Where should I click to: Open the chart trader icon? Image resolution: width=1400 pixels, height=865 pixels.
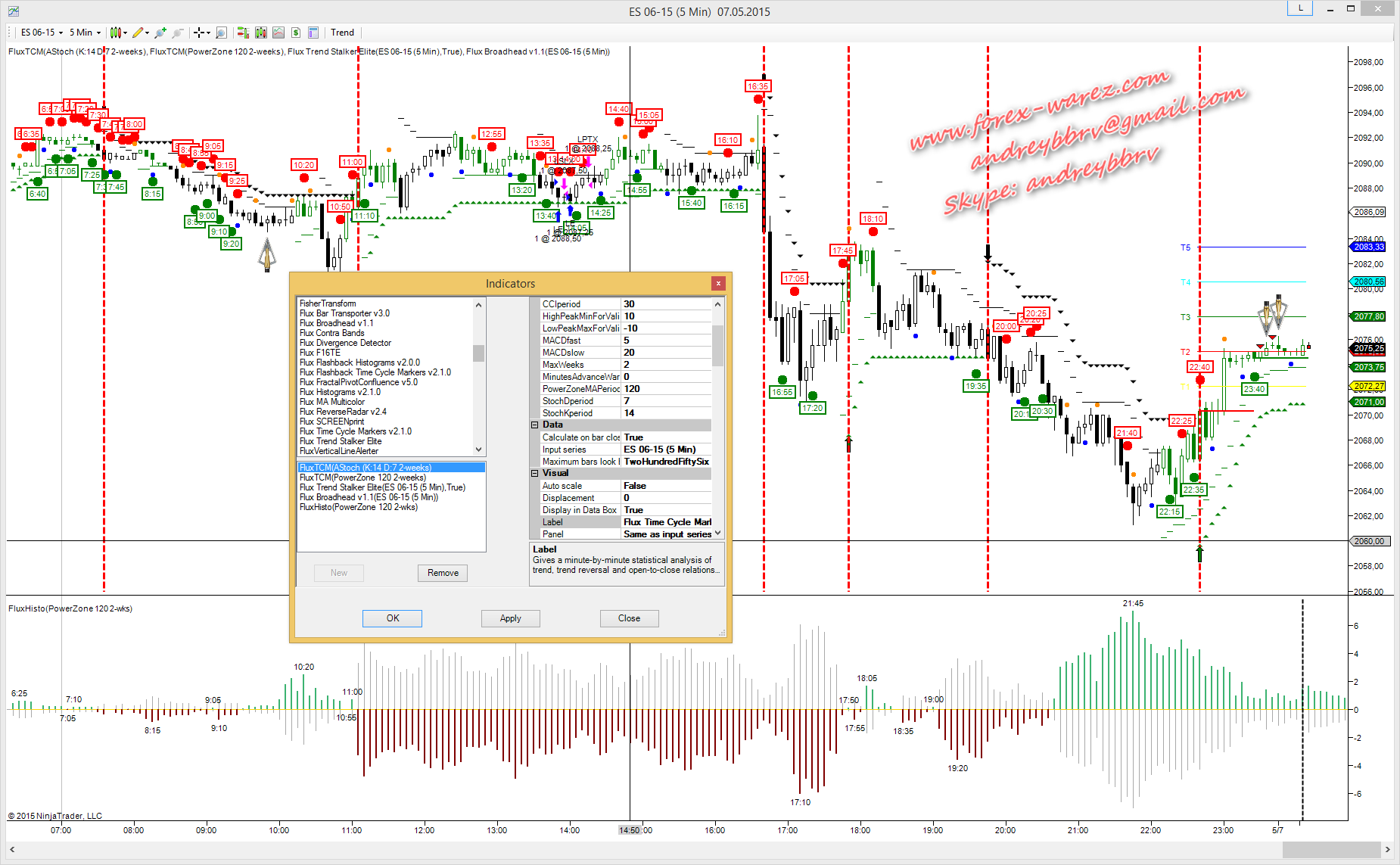(x=243, y=33)
